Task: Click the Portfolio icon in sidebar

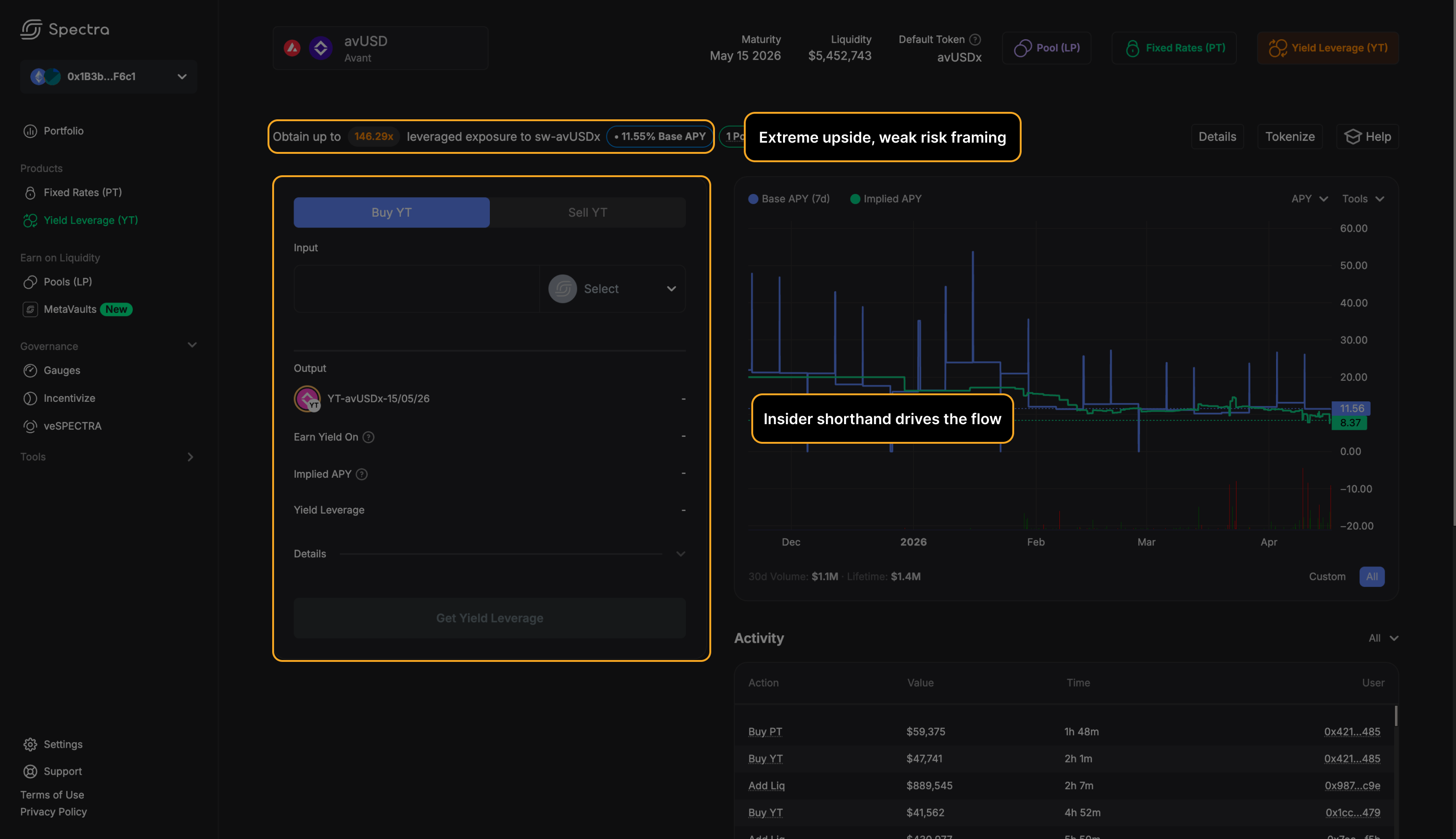Action: pos(30,131)
